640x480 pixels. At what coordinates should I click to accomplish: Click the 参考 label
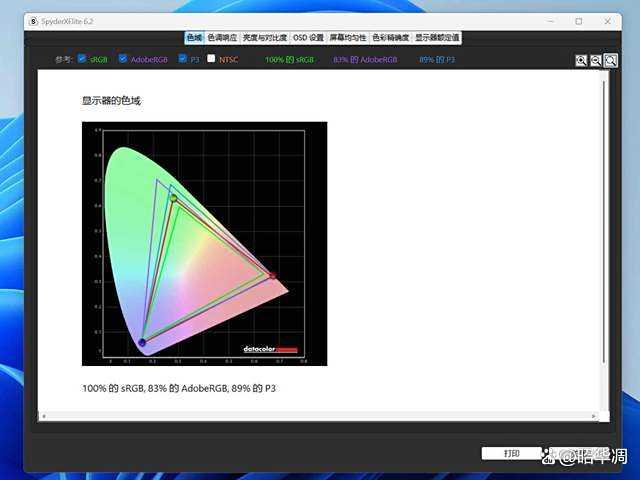pos(64,60)
